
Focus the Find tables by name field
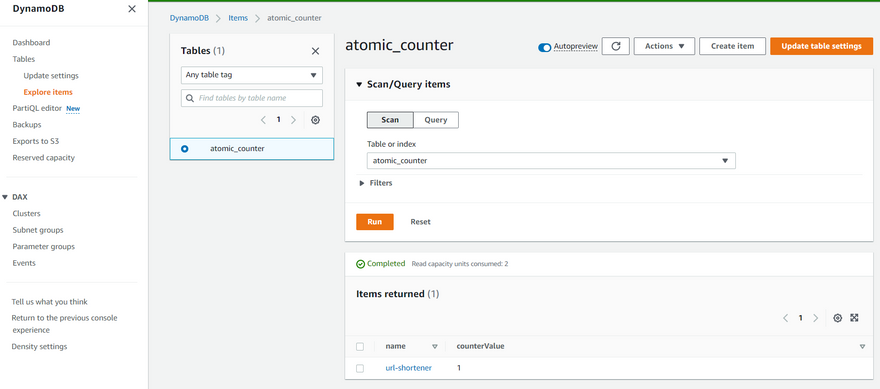click(252, 98)
